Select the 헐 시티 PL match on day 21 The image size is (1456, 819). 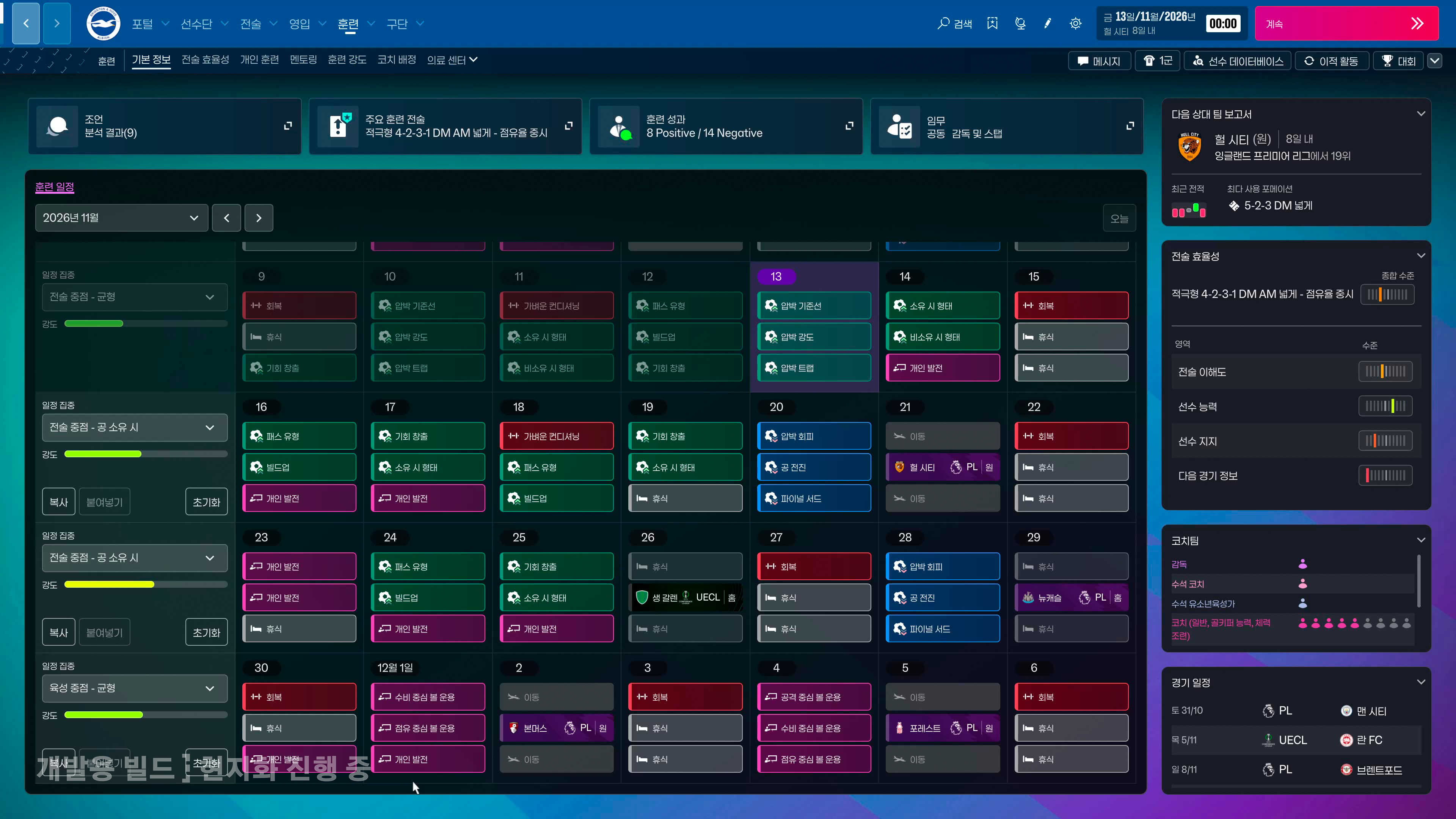point(943,467)
